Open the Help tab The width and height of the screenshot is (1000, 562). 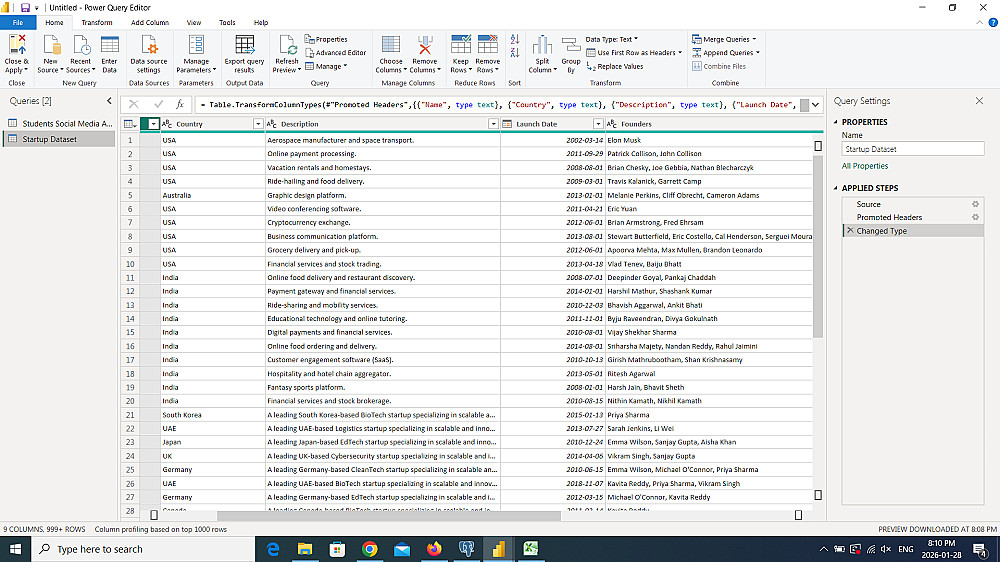pyautogui.click(x=261, y=22)
